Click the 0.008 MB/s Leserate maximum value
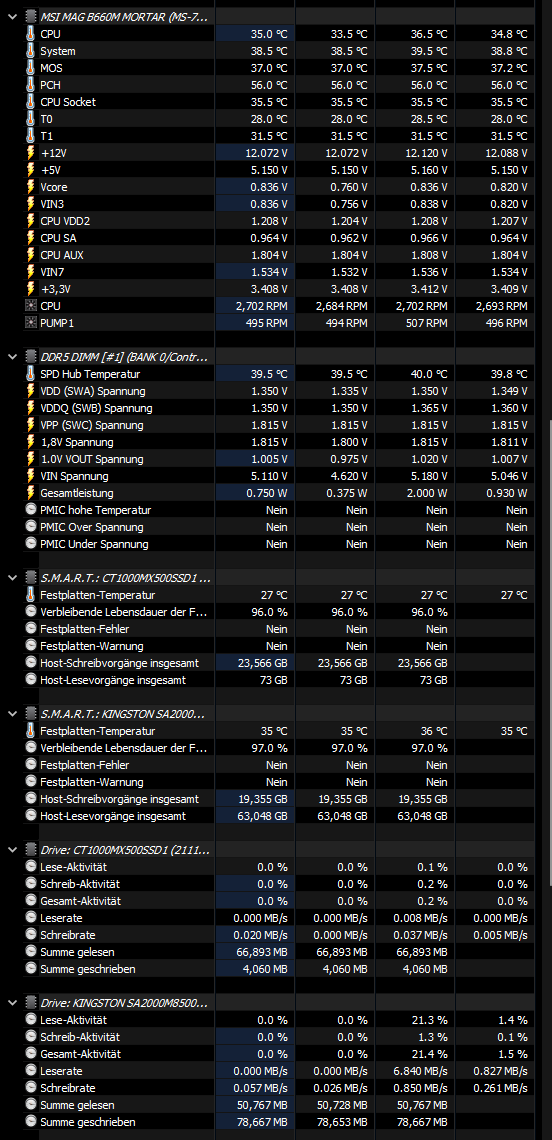Image resolution: width=552 pixels, height=1140 pixels. click(x=419, y=918)
